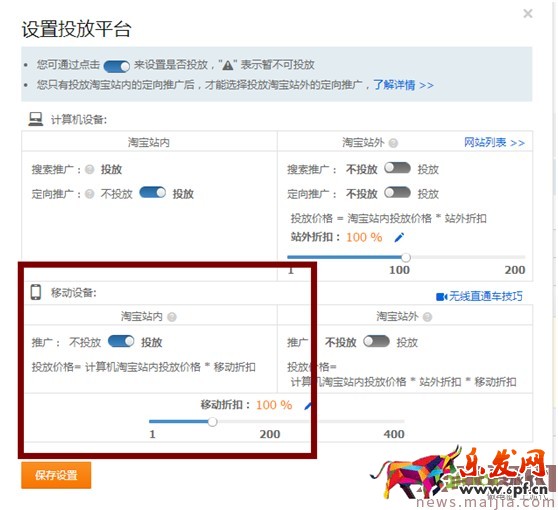This screenshot has height=510, width=558.
Task: Close the 设置投放平台 dialog
Action: pyautogui.click(x=528, y=14)
